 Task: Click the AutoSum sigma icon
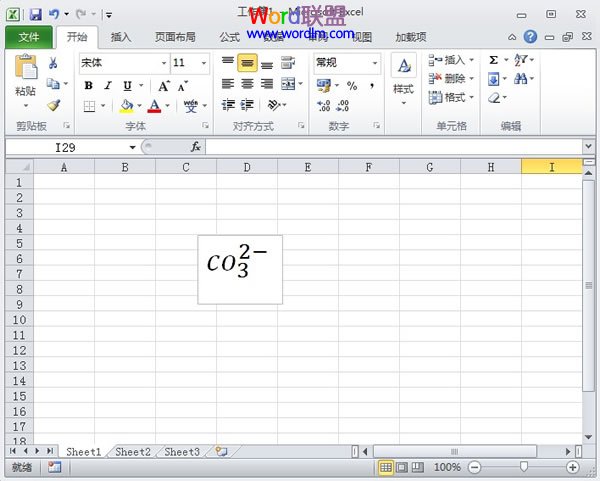[x=494, y=61]
